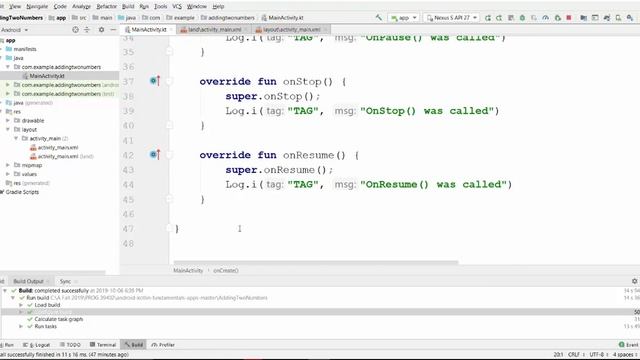Click the locate-file target icon in the Project panel

[x=75, y=30]
